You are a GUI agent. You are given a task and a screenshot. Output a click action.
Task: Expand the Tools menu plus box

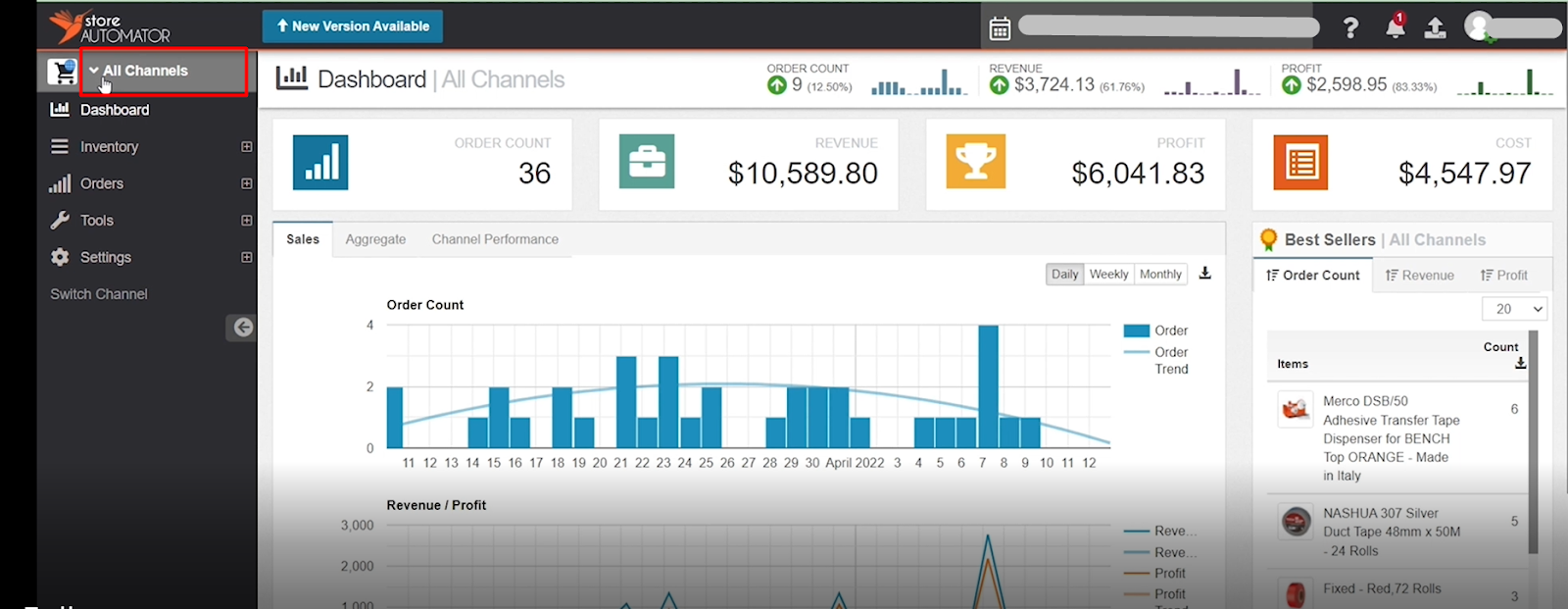(x=247, y=221)
